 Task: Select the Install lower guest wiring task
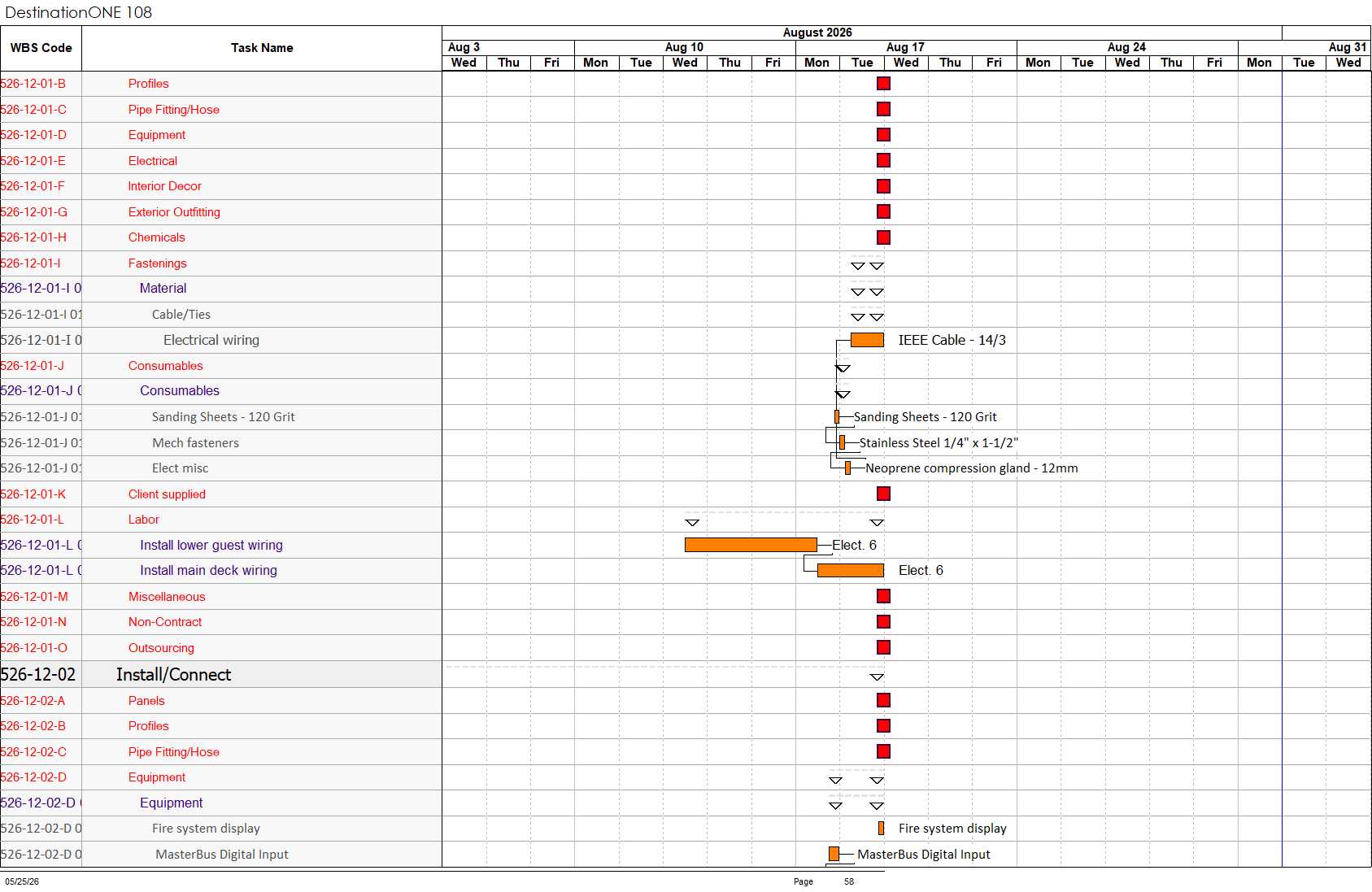(x=211, y=545)
